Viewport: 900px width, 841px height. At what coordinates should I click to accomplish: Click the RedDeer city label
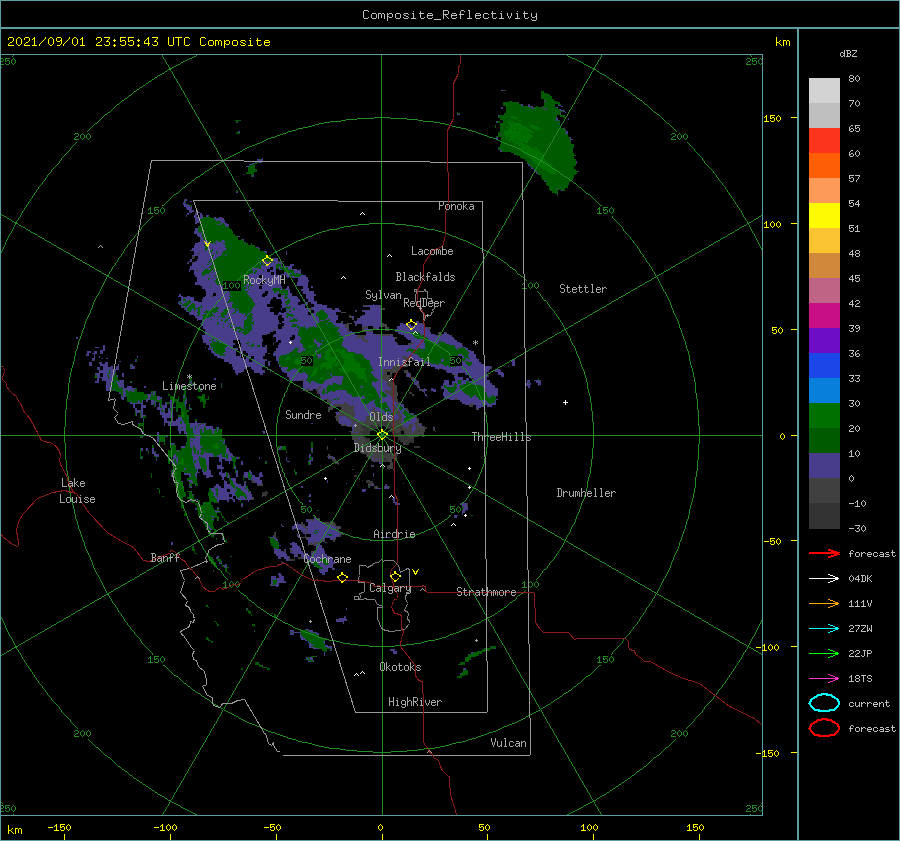pos(424,303)
